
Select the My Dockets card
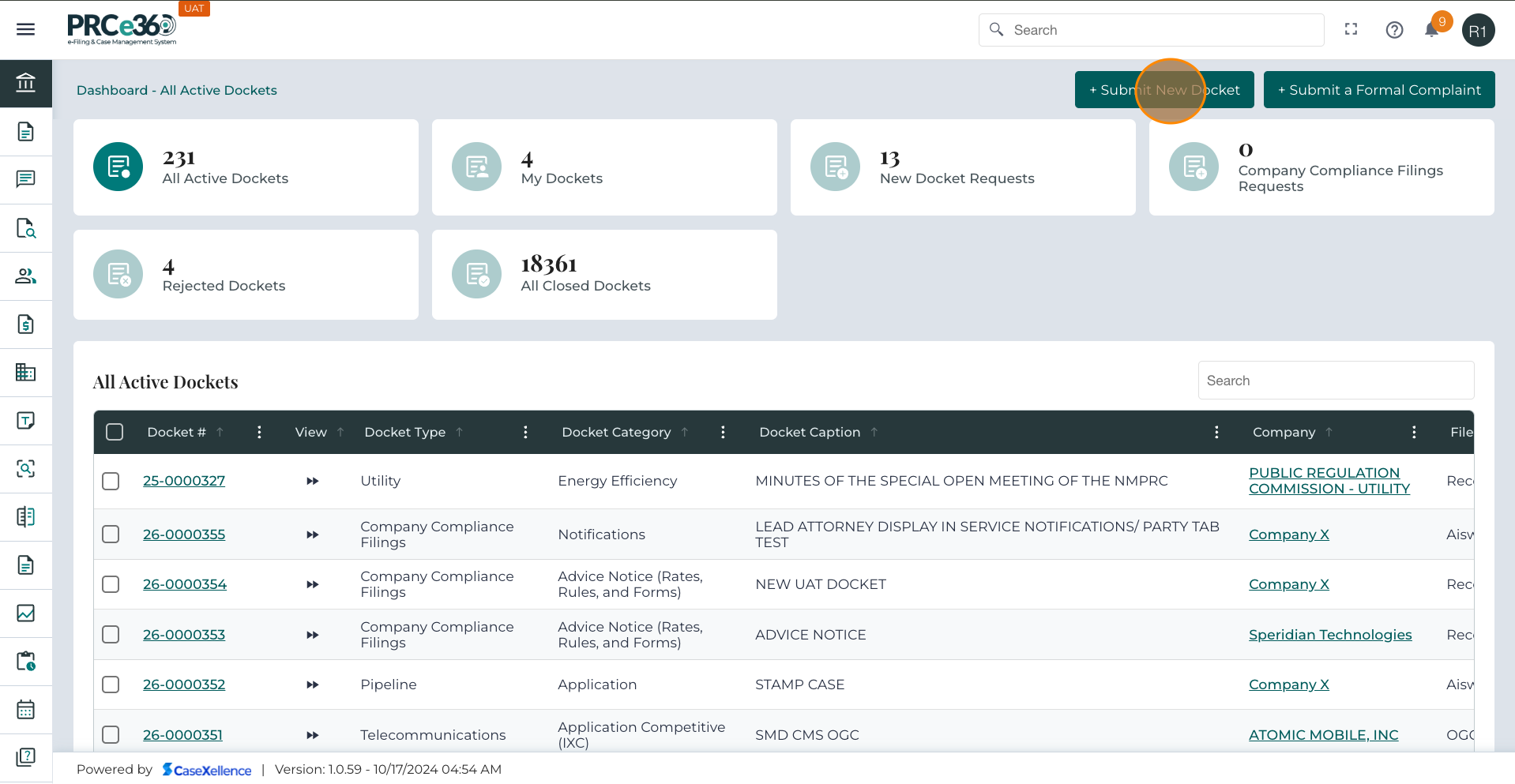coord(603,167)
